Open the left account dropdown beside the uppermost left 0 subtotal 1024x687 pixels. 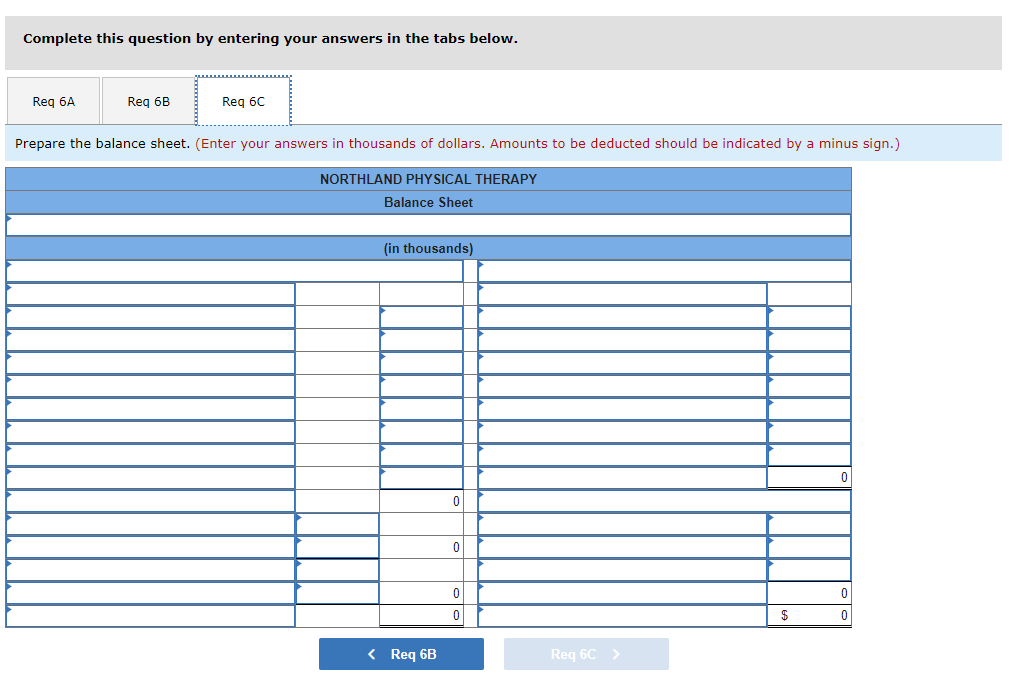(151, 501)
